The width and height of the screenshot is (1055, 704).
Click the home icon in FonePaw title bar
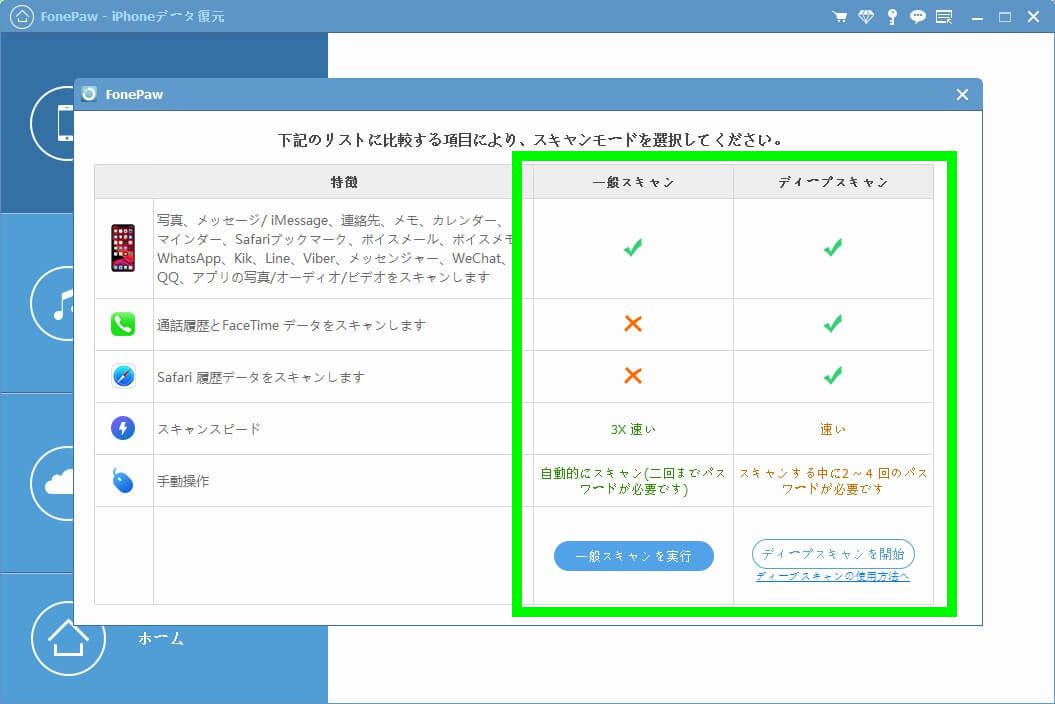22,16
